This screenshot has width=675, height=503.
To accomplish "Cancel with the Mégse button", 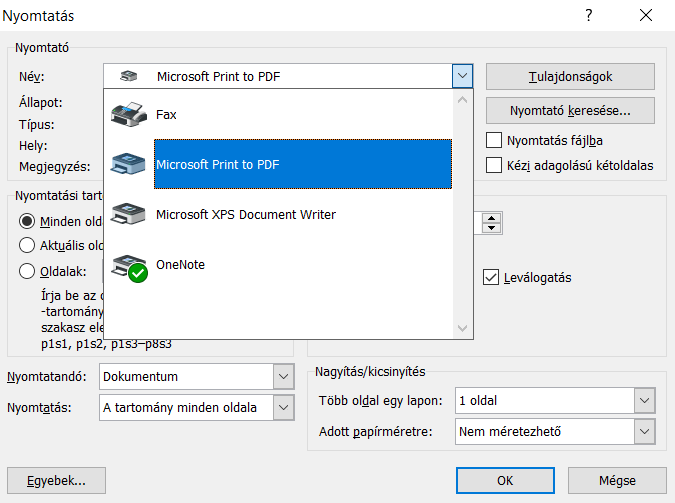I will 617,481.
